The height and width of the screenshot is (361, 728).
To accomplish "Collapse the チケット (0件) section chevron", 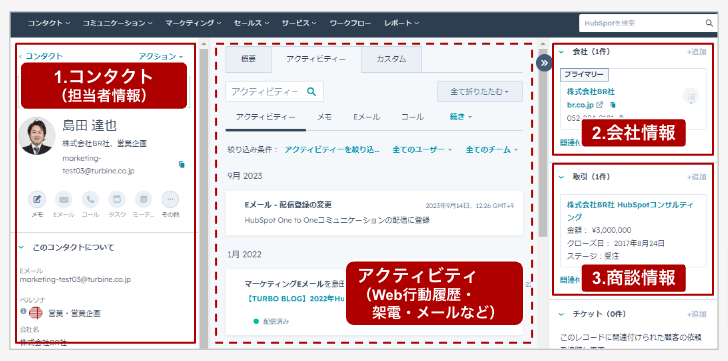I will point(561,314).
